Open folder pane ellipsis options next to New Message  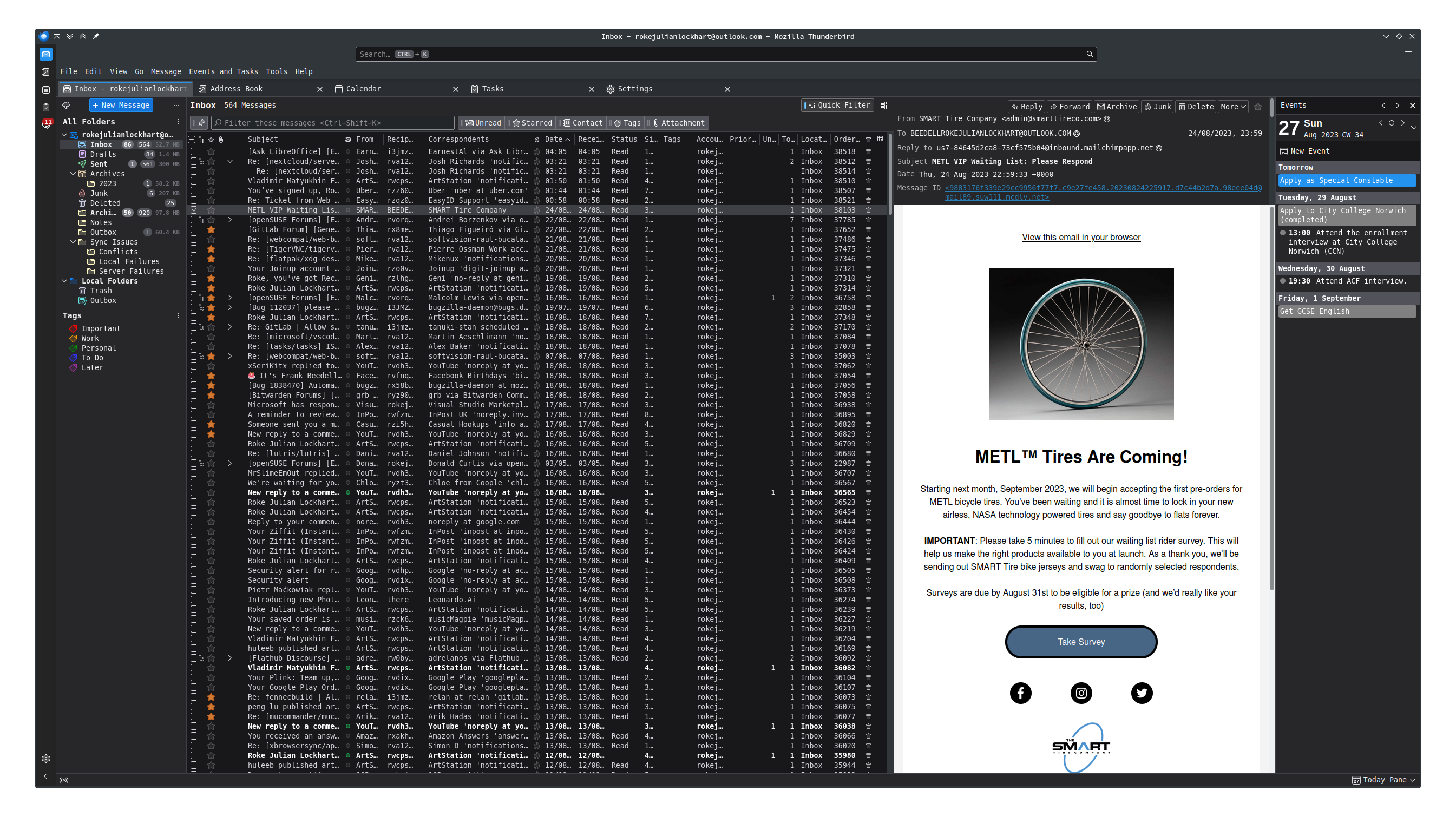pos(176,106)
